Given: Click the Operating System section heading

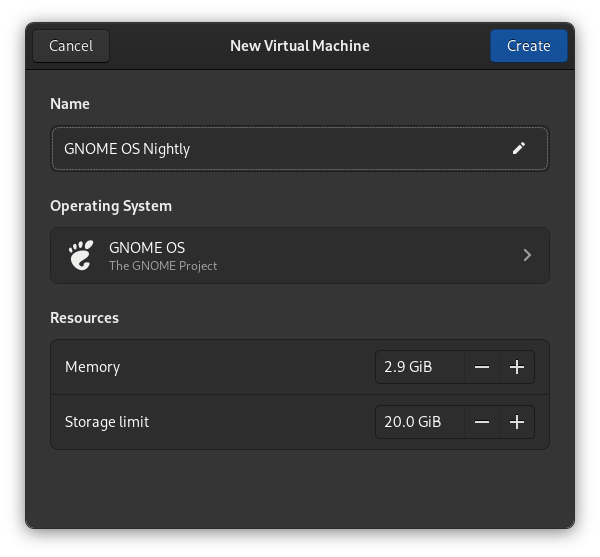Looking at the screenshot, I should tap(111, 206).
